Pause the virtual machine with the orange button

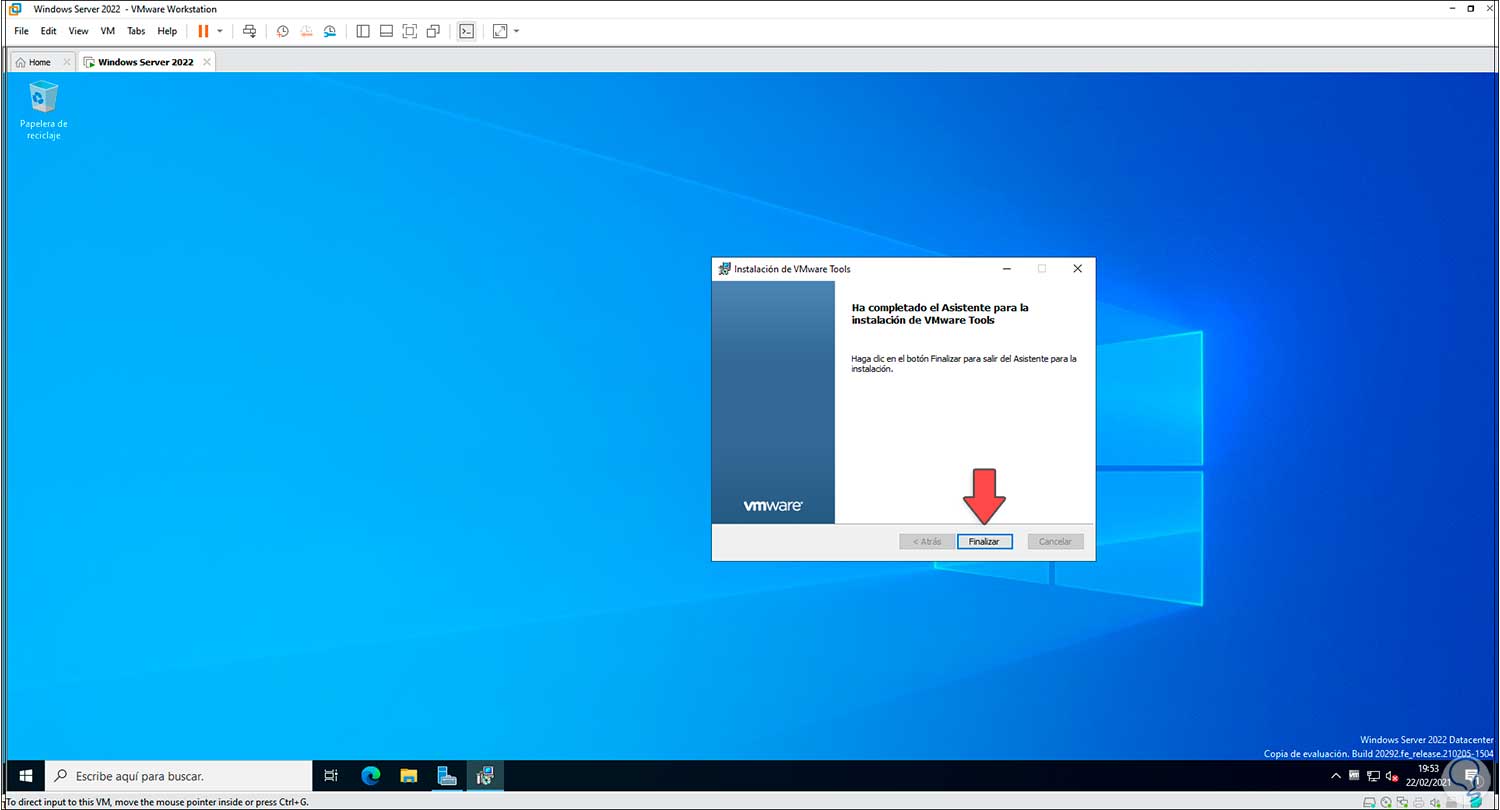pos(203,31)
